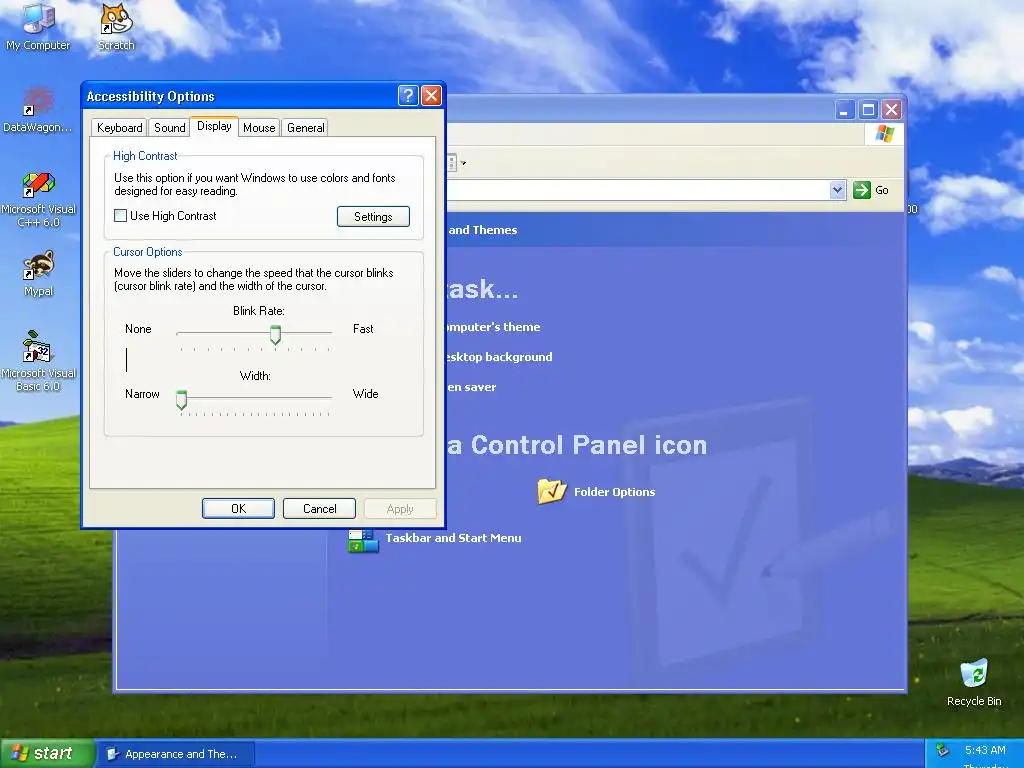1024x768 pixels.
Task: Switch to the General tab
Action: point(306,127)
